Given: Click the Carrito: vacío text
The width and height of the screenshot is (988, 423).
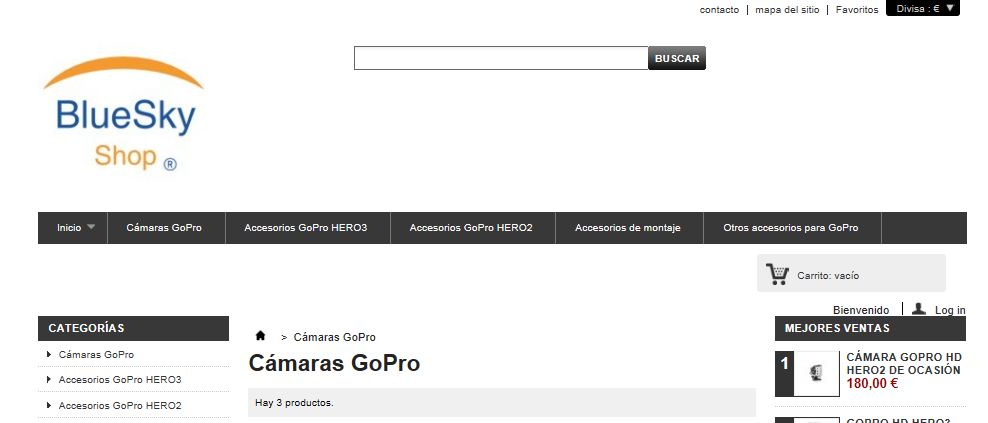Looking at the screenshot, I should point(828,275).
